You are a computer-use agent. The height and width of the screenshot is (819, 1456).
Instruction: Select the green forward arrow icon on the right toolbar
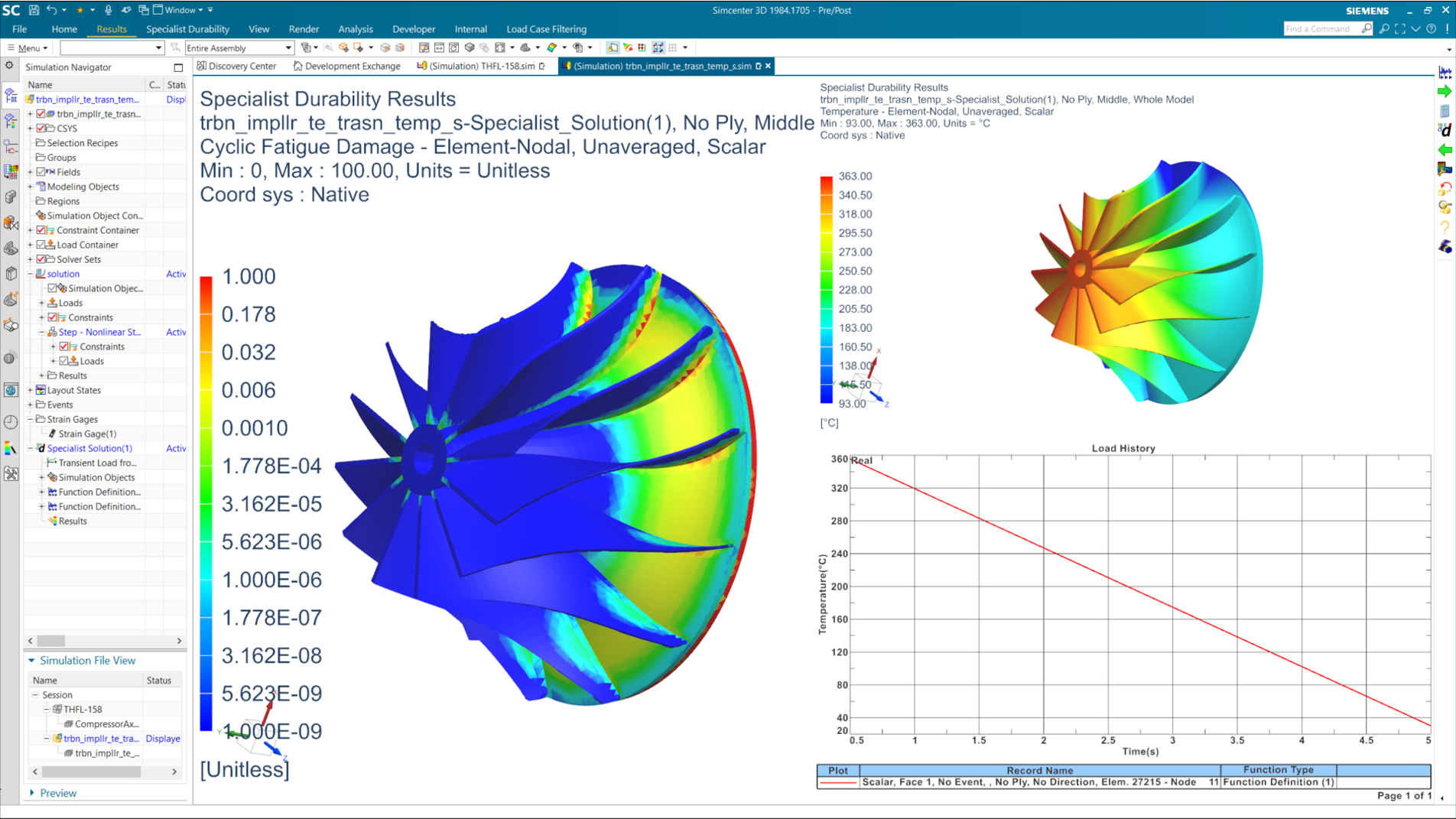[1445, 91]
